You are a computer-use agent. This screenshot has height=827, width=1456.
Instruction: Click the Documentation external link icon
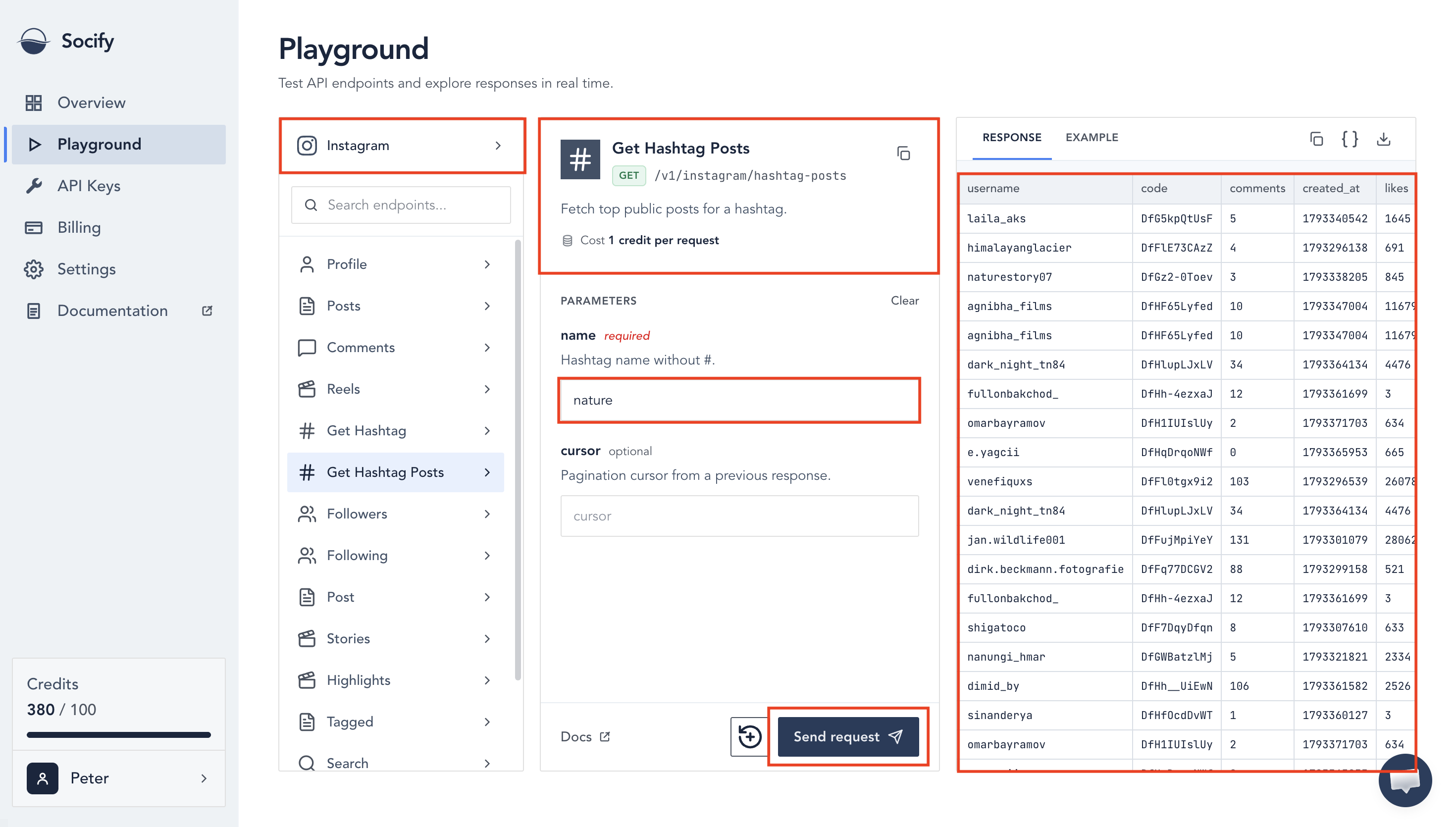coord(207,310)
